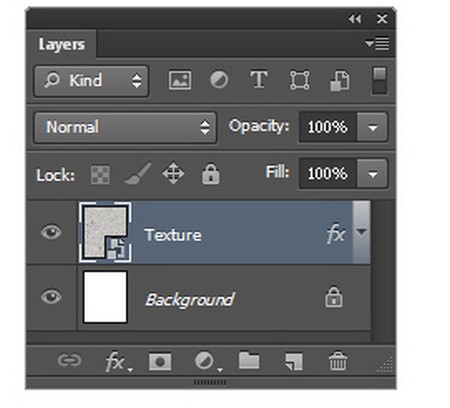Open the Layers panel flyout menu

[x=377, y=43]
